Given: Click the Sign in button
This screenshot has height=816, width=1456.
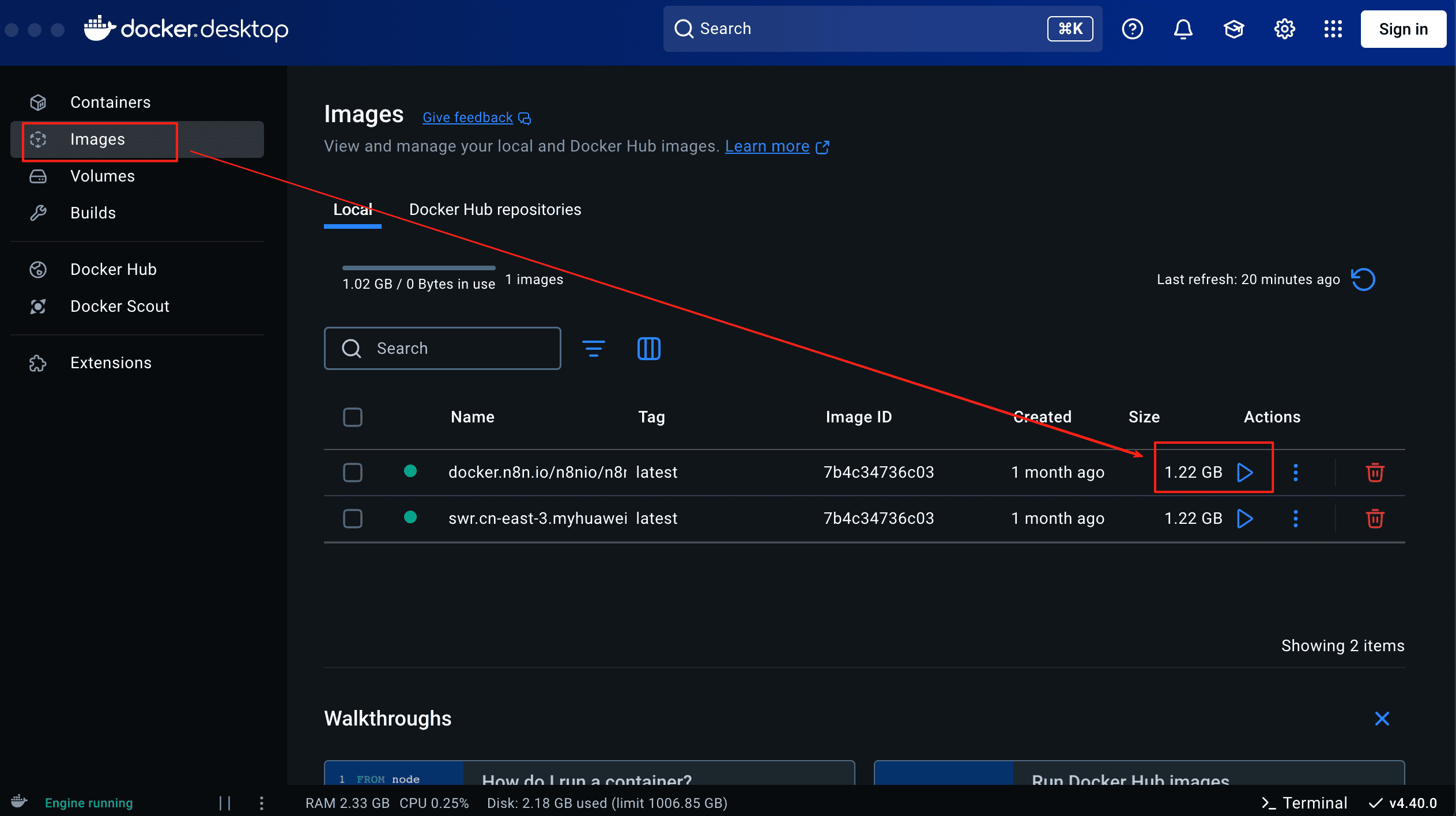Looking at the screenshot, I should click(x=1403, y=29).
